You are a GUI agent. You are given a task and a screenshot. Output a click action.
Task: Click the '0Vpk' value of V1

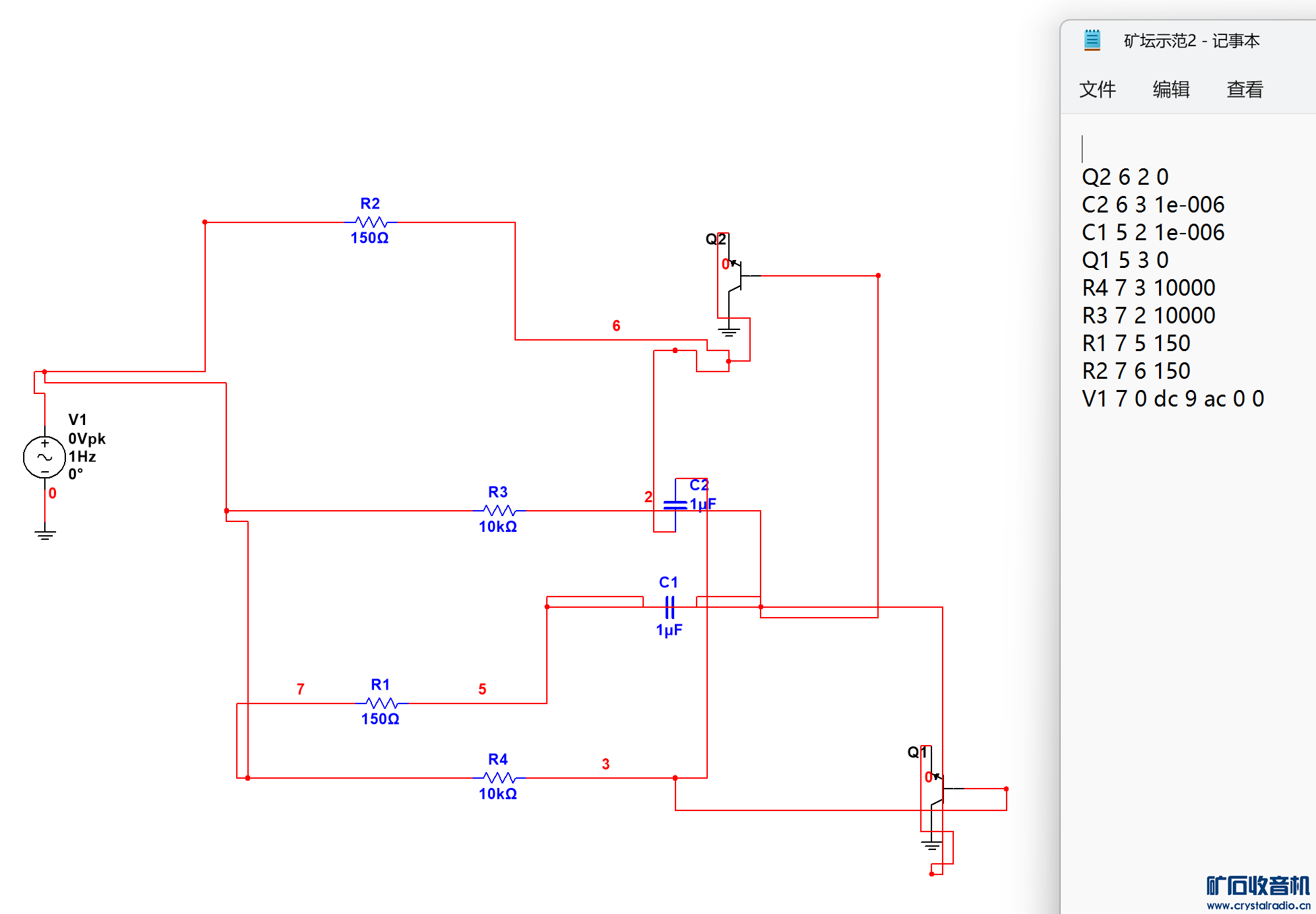86,439
